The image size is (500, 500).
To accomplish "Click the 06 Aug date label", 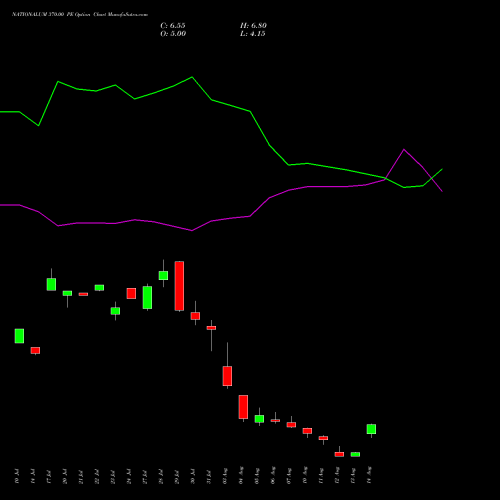I will tap(273, 476).
